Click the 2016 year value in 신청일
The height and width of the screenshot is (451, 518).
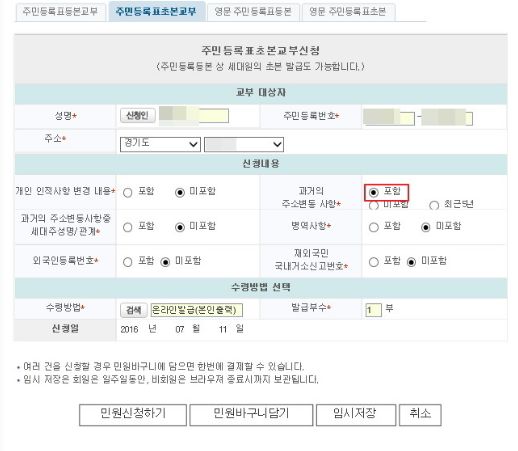coord(129,329)
